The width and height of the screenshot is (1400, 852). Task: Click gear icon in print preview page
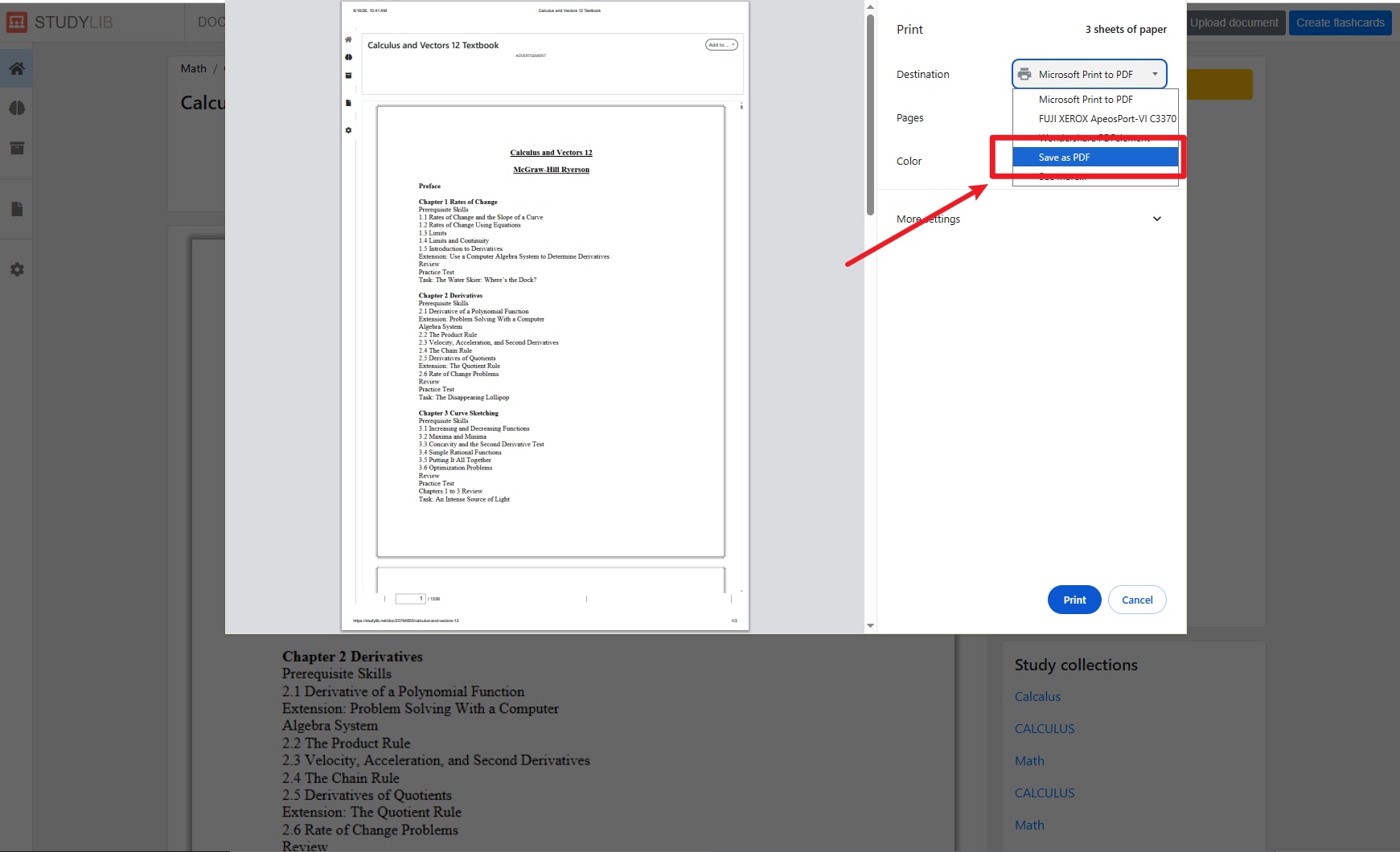pyautogui.click(x=348, y=130)
